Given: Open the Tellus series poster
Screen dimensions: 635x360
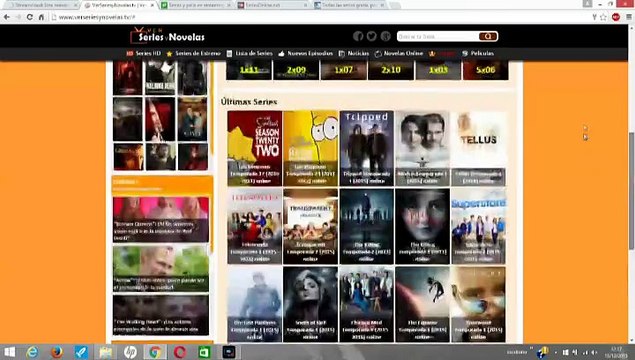Looking at the screenshot, I should click(x=478, y=149).
